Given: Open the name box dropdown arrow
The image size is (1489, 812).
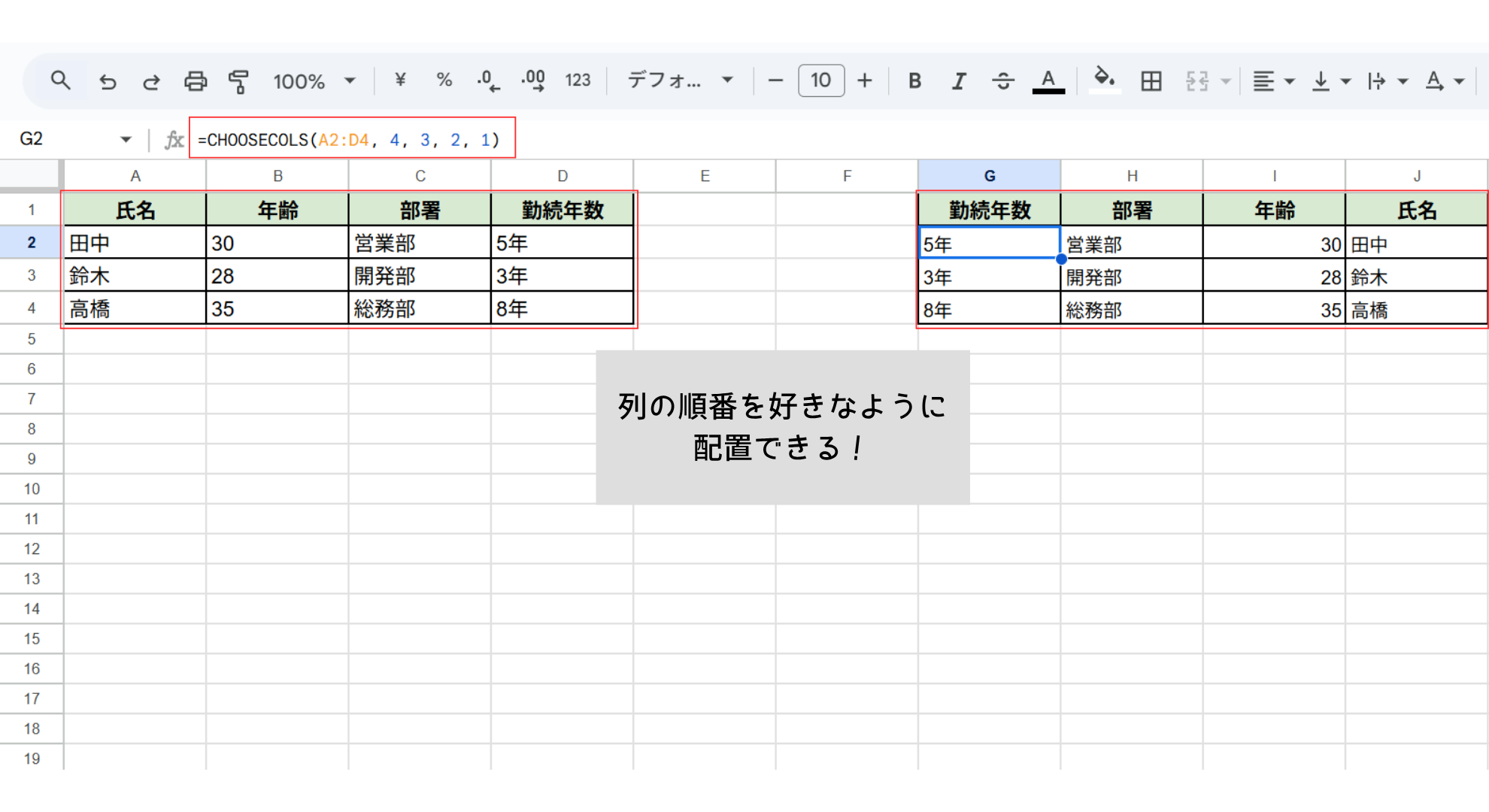Looking at the screenshot, I should click(126, 139).
